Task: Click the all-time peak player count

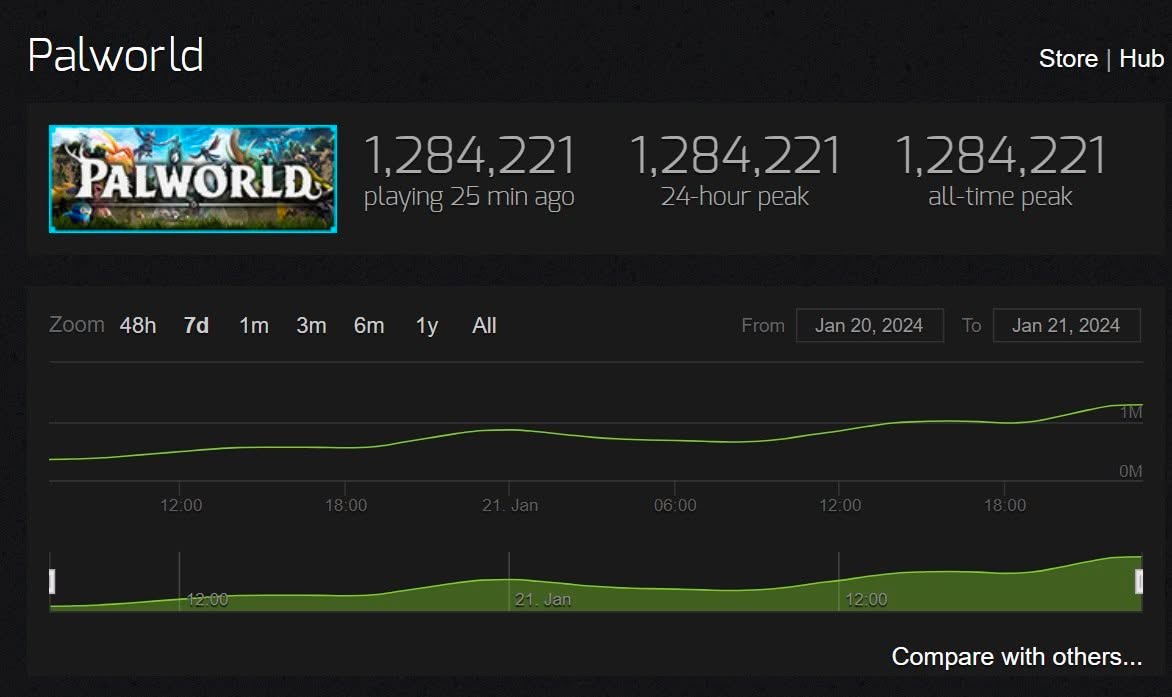Action: click(x=1000, y=156)
